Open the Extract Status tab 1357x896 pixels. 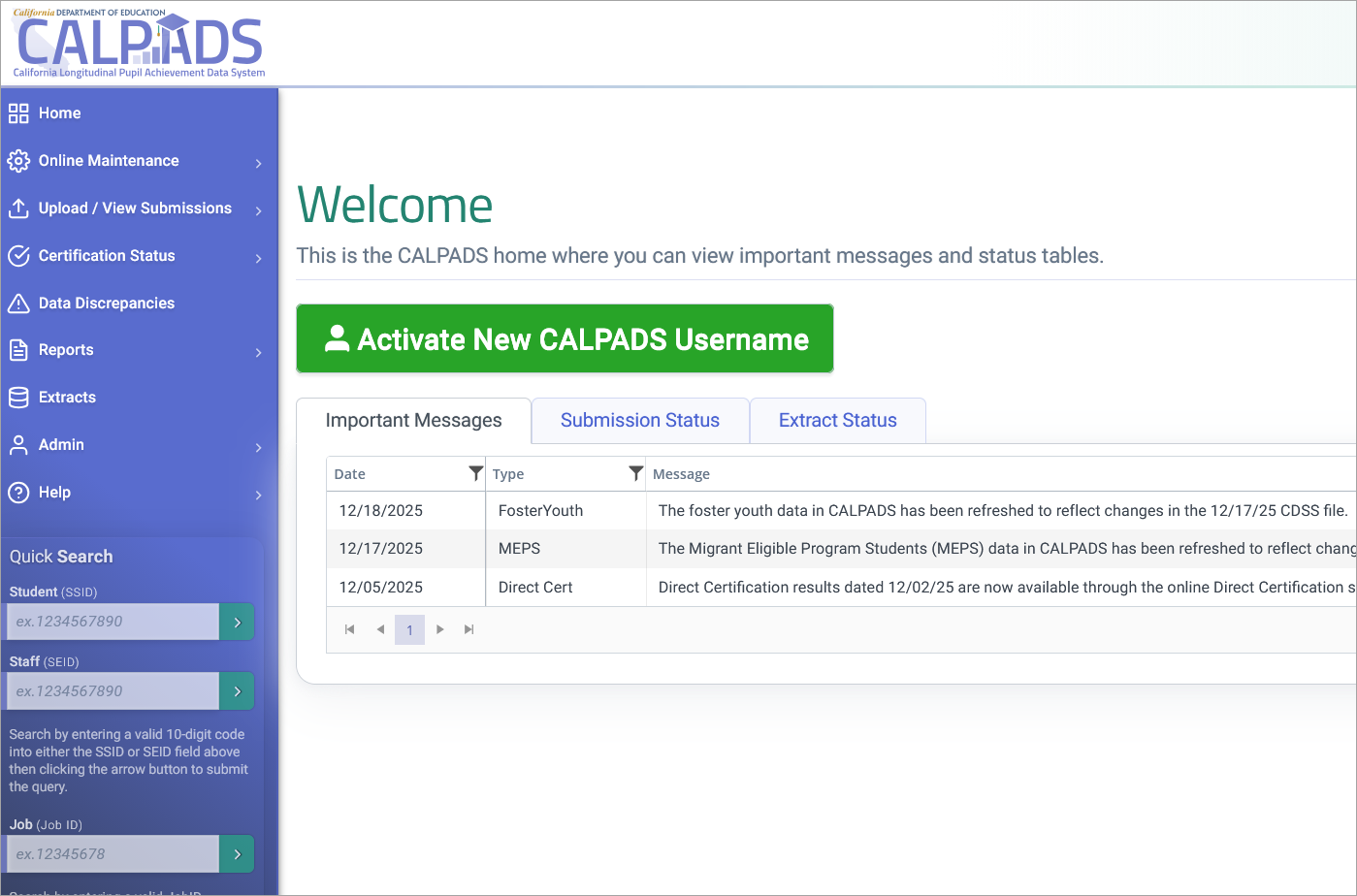[x=837, y=420]
